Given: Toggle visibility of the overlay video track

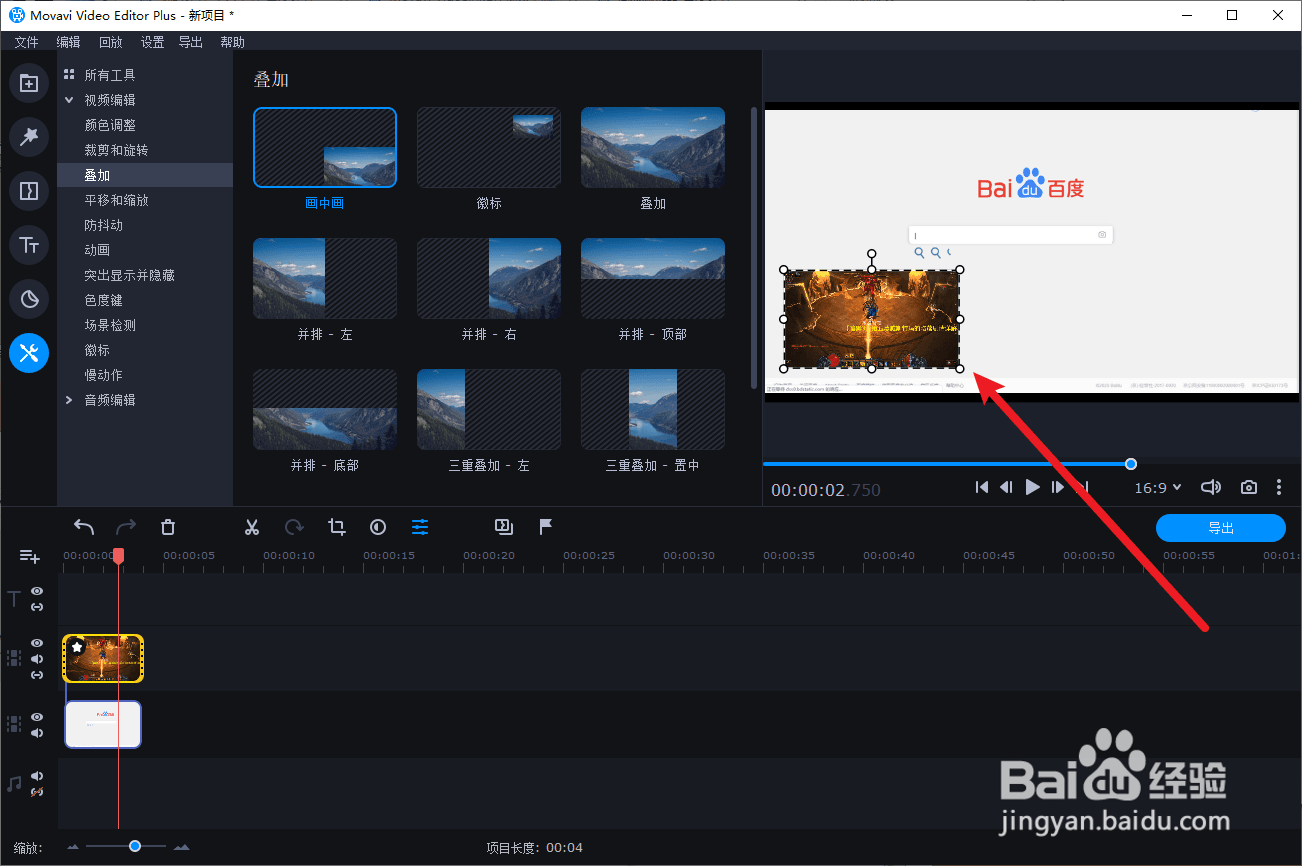Looking at the screenshot, I should coord(37,643).
